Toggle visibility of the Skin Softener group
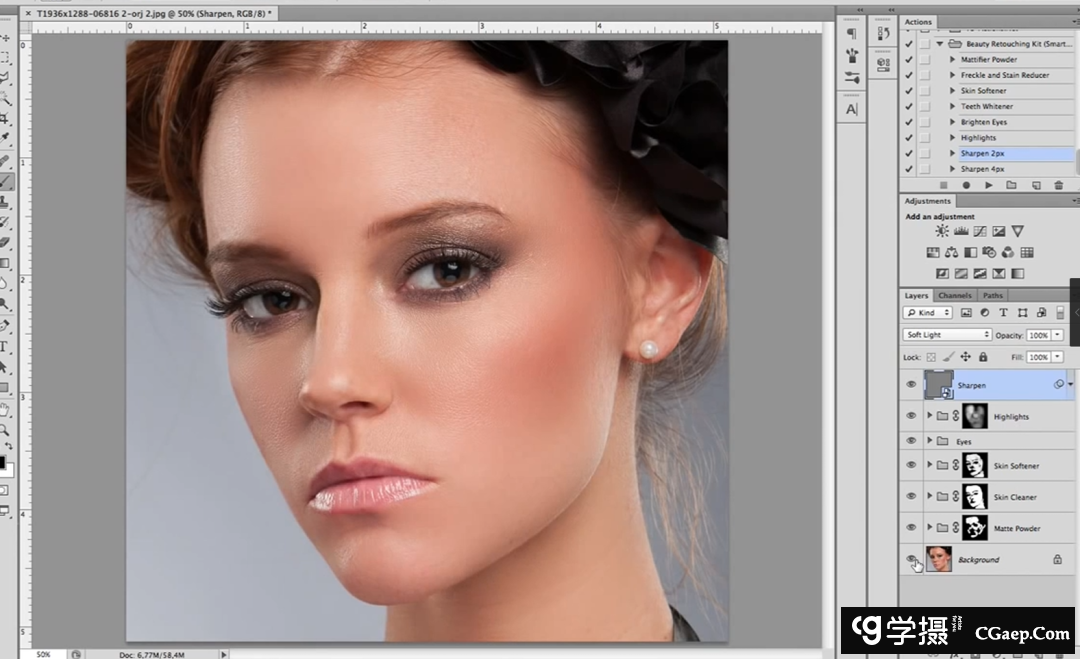The width and height of the screenshot is (1080, 659). tap(911, 466)
